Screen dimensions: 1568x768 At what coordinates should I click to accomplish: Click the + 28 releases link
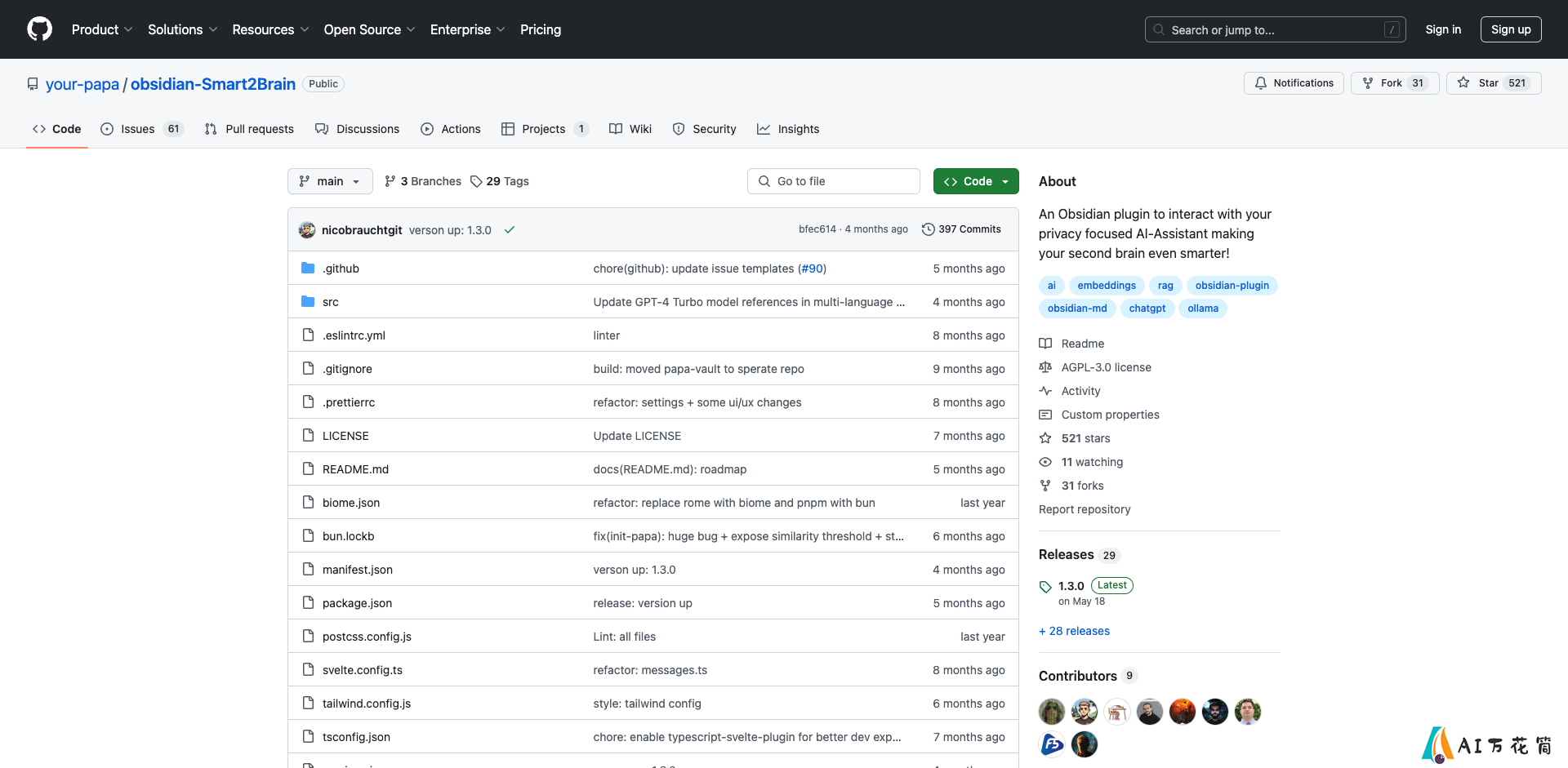click(x=1074, y=631)
